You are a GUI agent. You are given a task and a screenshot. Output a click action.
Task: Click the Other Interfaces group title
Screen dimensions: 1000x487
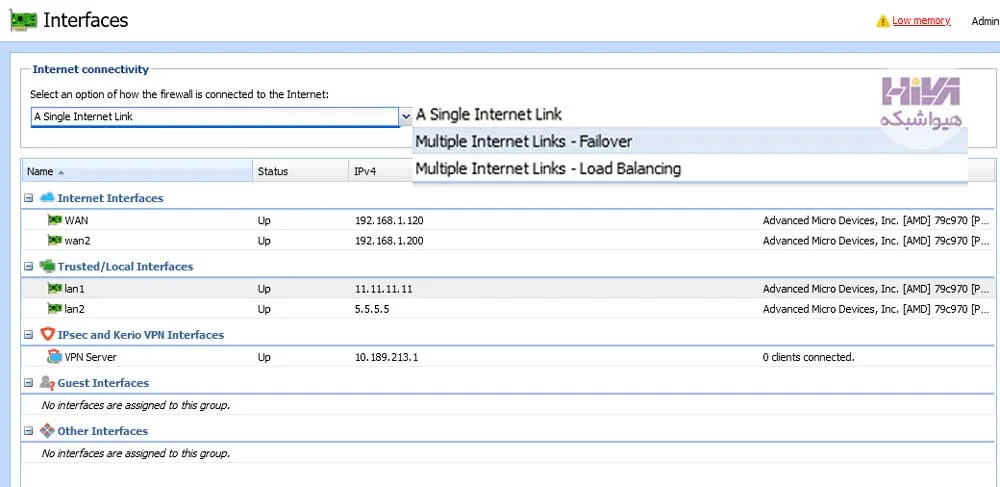click(103, 432)
